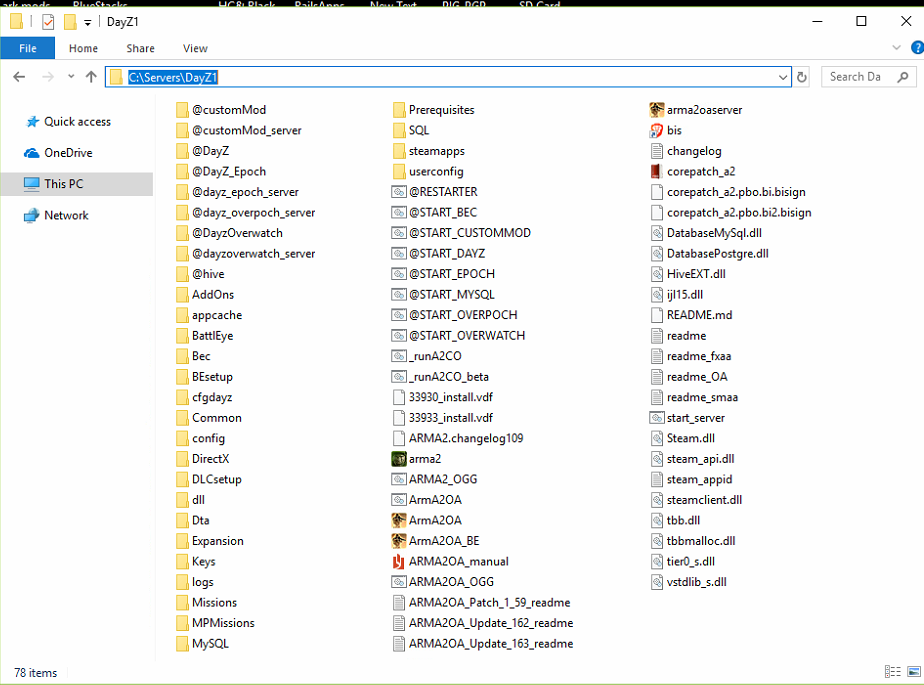Viewport: 924px width, 685px height.
Task: Click the corepatch_a2 red book icon
Action: pyautogui.click(x=656, y=172)
